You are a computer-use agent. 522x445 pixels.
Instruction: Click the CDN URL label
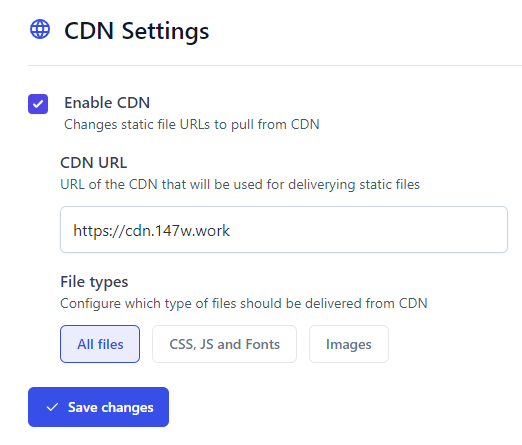pos(94,163)
